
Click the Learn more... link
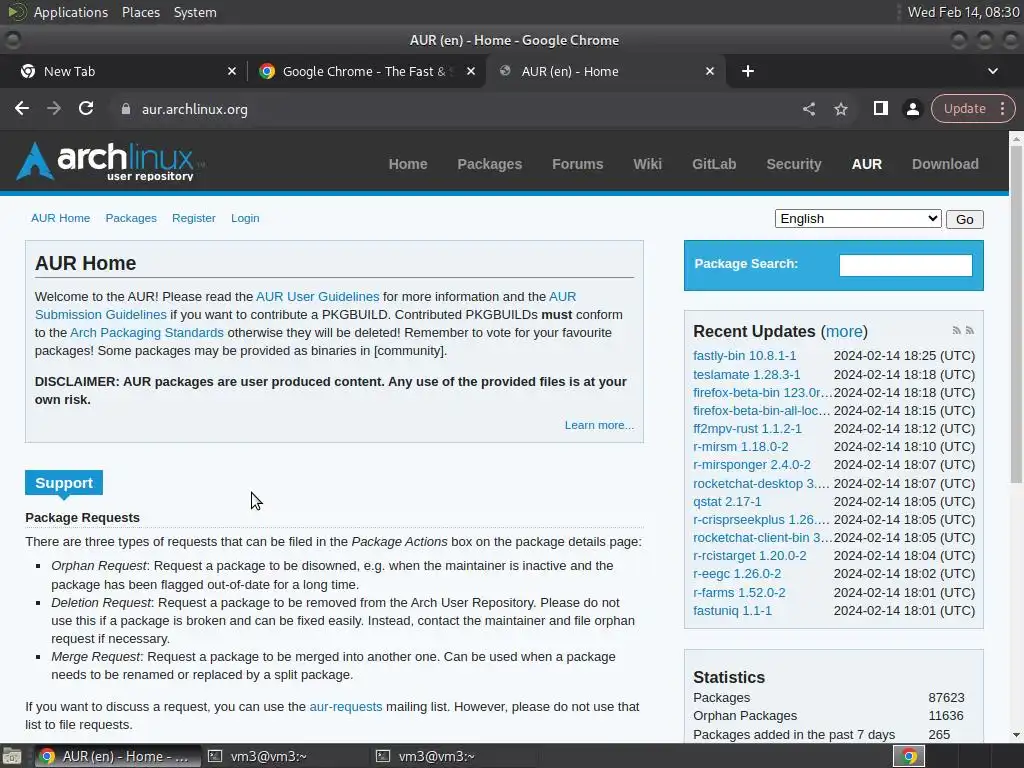[599, 425]
